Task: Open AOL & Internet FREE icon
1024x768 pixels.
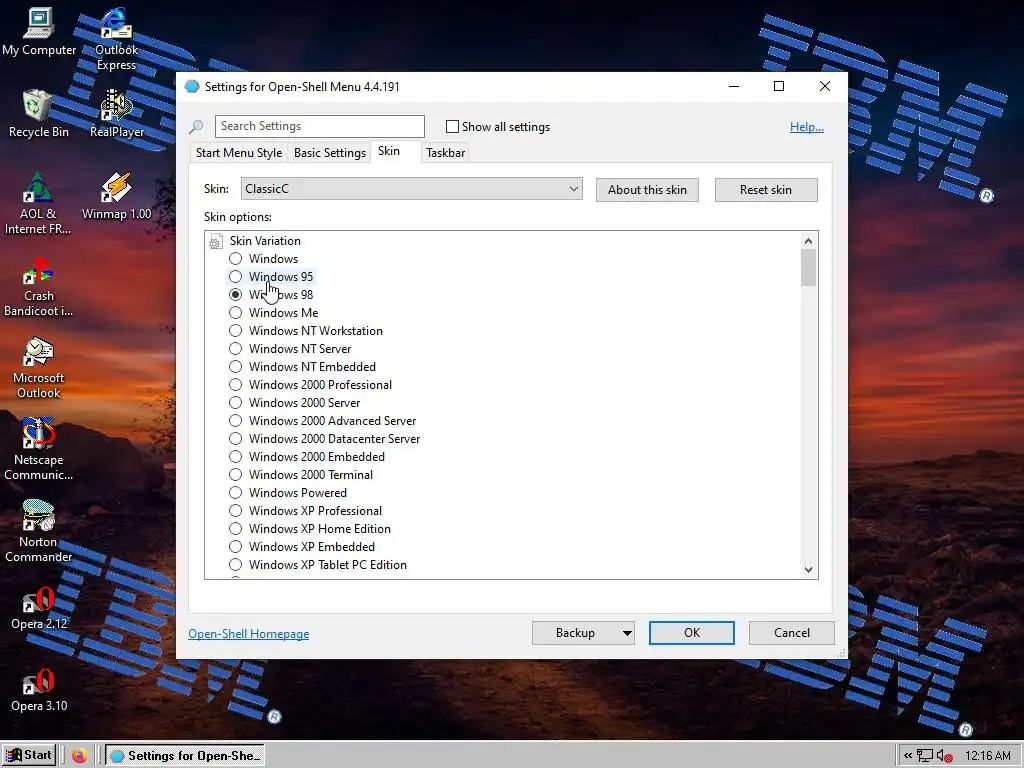Action: pos(37,202)
